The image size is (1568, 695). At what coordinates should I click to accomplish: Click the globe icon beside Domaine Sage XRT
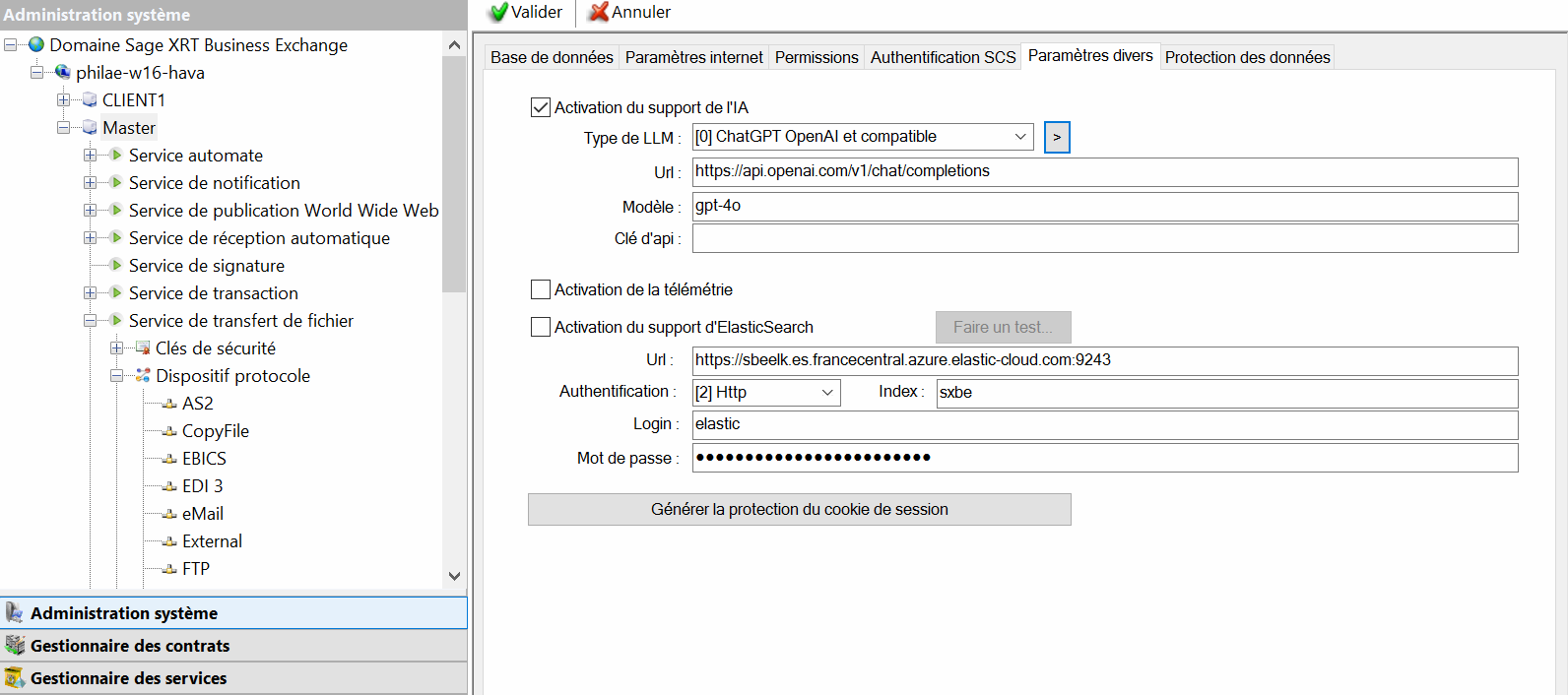[x=36, y=44]
